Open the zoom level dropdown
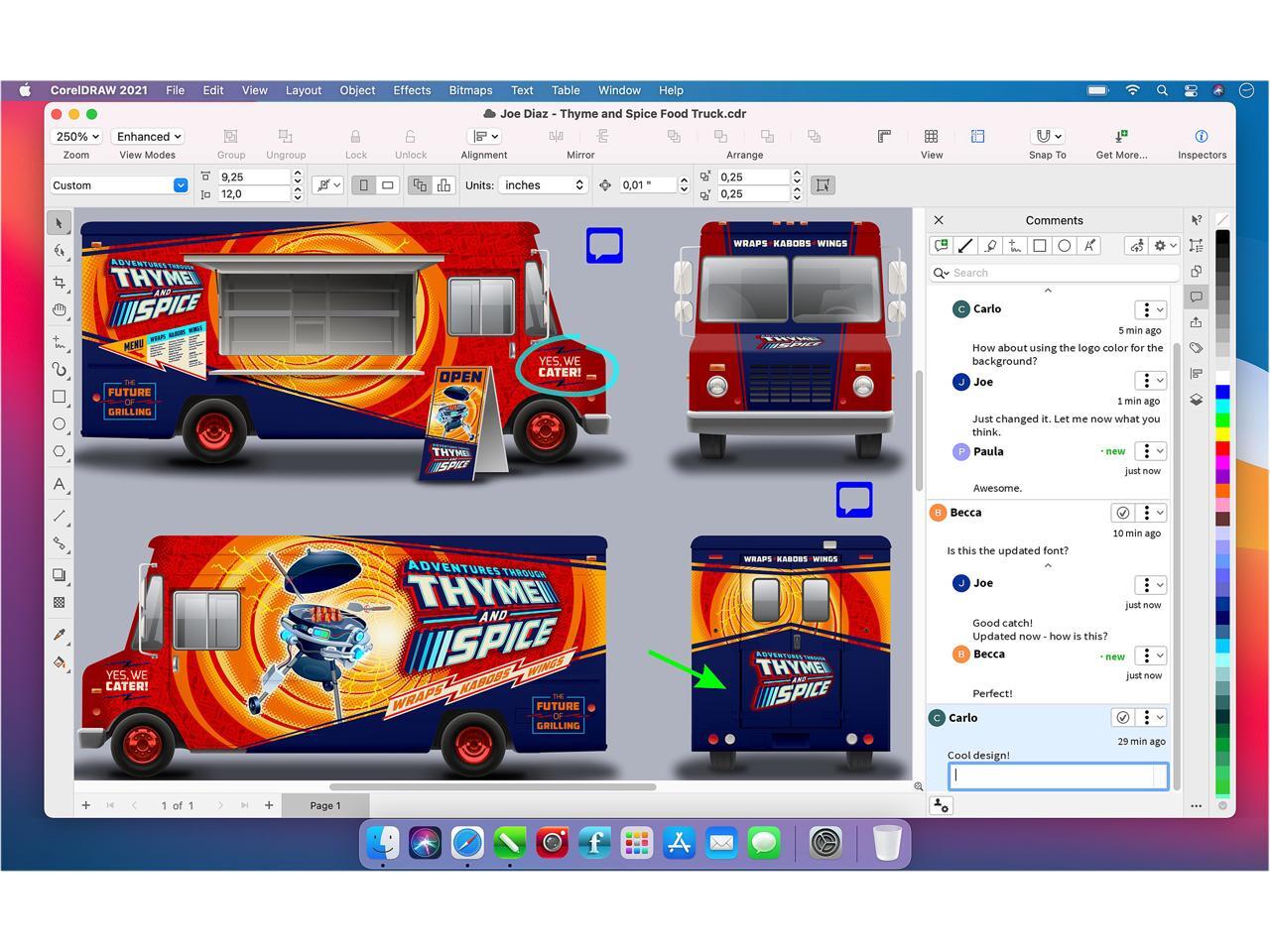 (77, 137)
